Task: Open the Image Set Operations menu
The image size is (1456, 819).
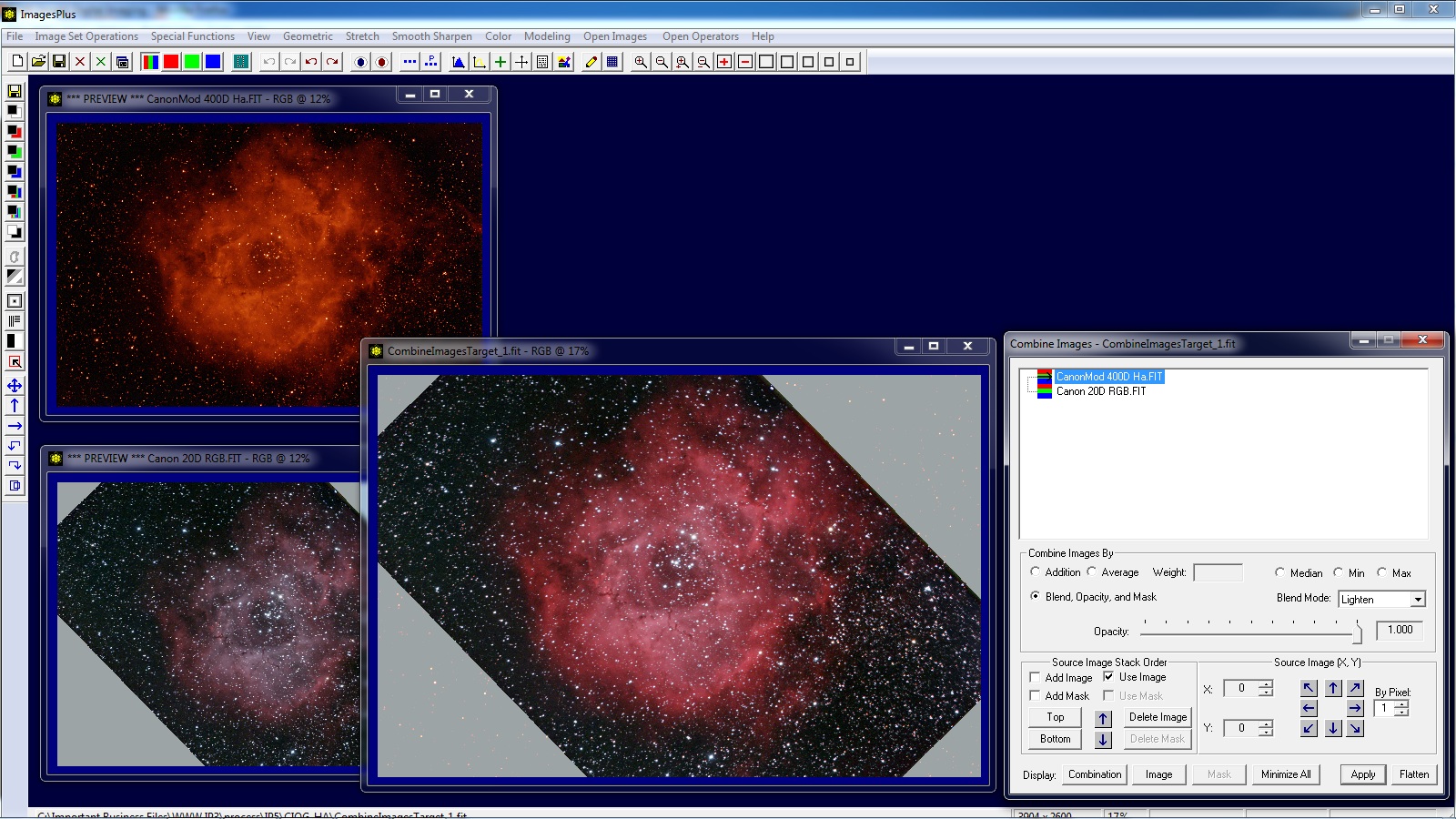Action: (x=86, y=36)
